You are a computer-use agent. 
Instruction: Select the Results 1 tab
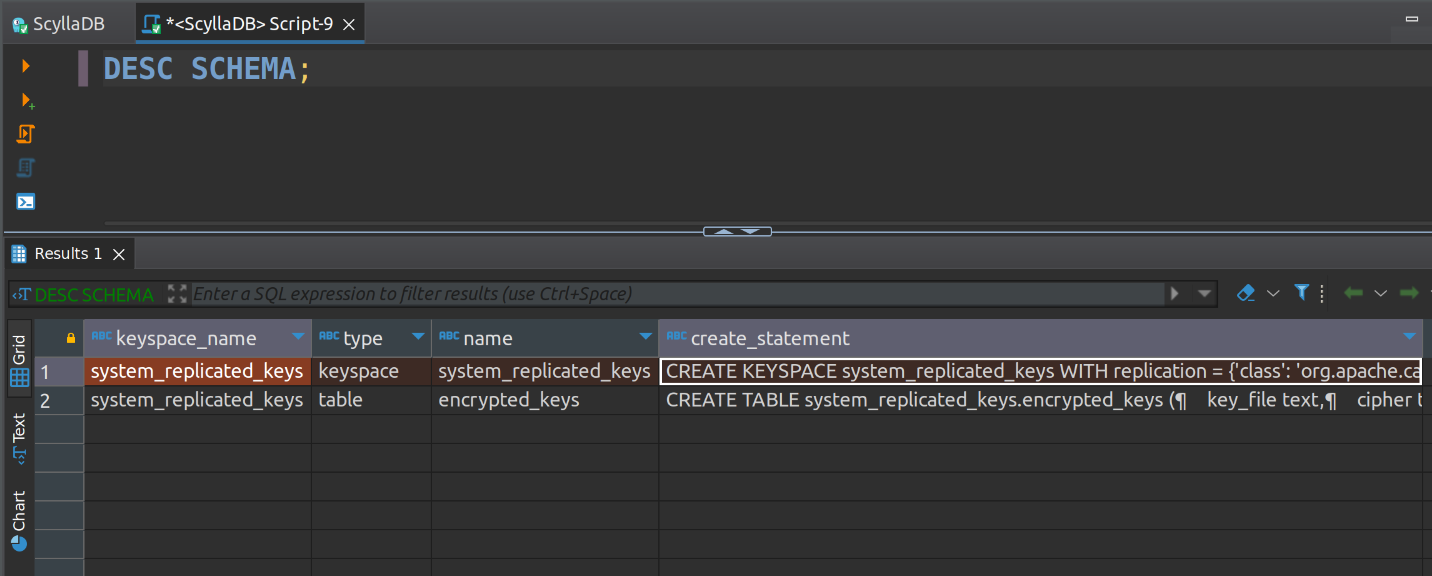pyautogui.click(x=68, y=254)
